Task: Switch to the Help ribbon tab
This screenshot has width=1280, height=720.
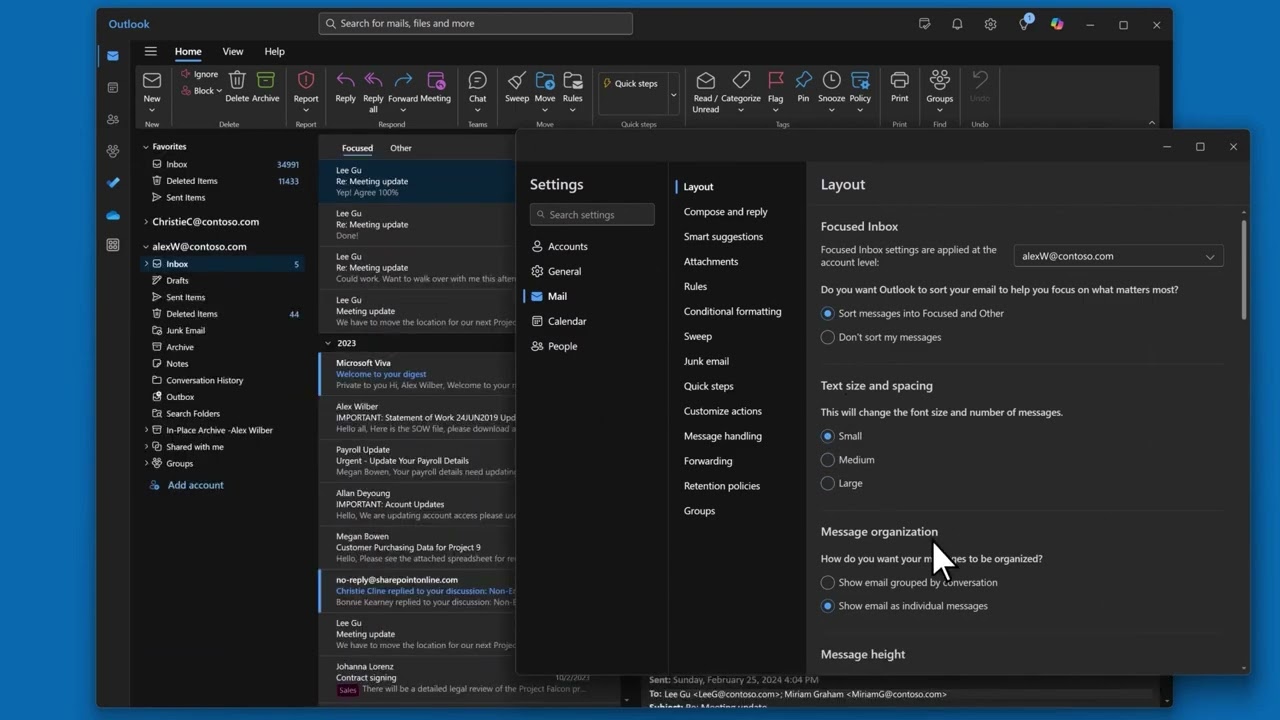Action: pyautogui.click(x=274, y=51)
